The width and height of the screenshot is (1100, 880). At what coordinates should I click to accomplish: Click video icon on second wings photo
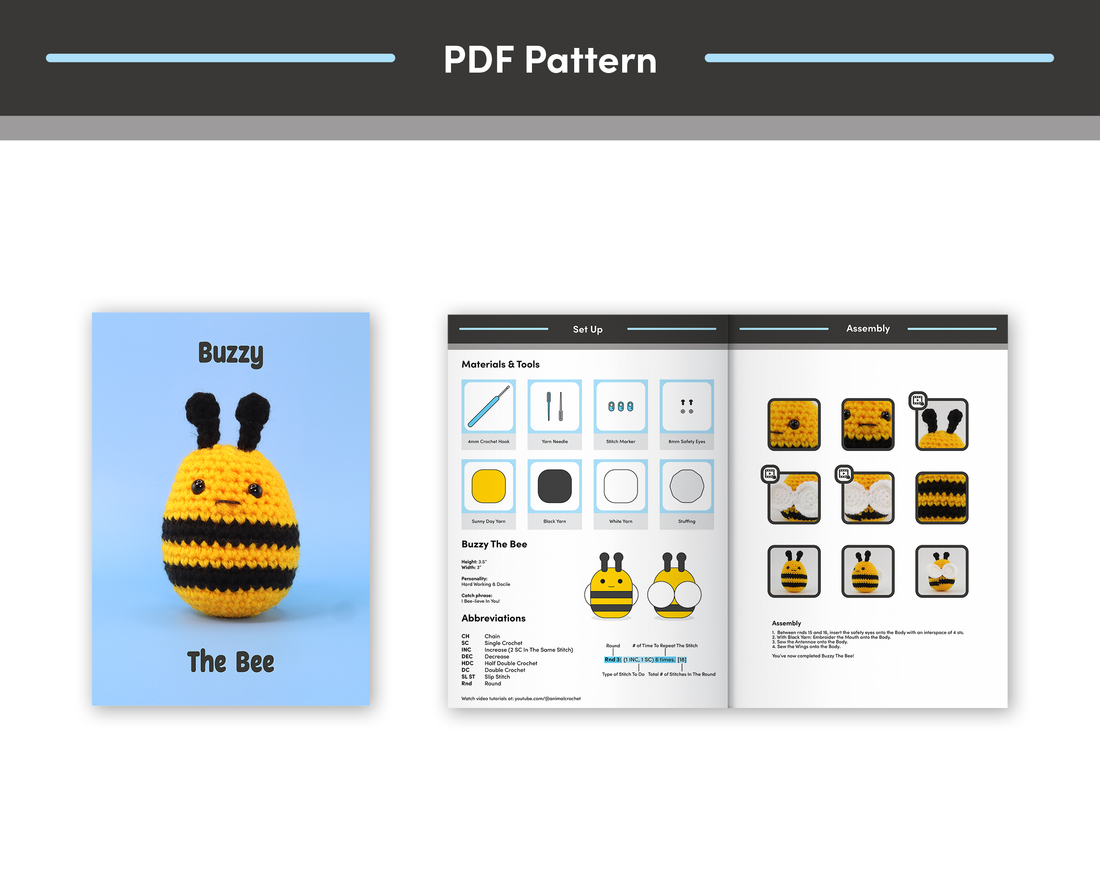coord(844,474)
